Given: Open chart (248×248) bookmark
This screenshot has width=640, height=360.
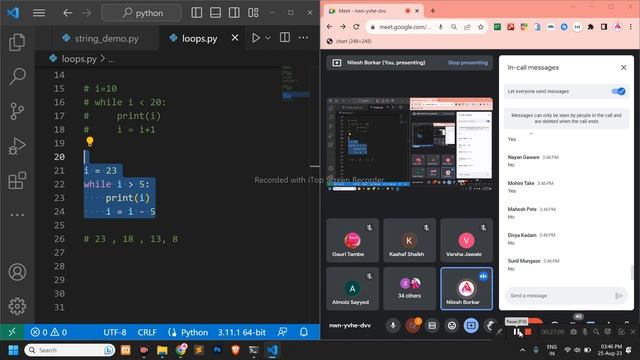Looking at the screenshot, I should tap(349, 41).
